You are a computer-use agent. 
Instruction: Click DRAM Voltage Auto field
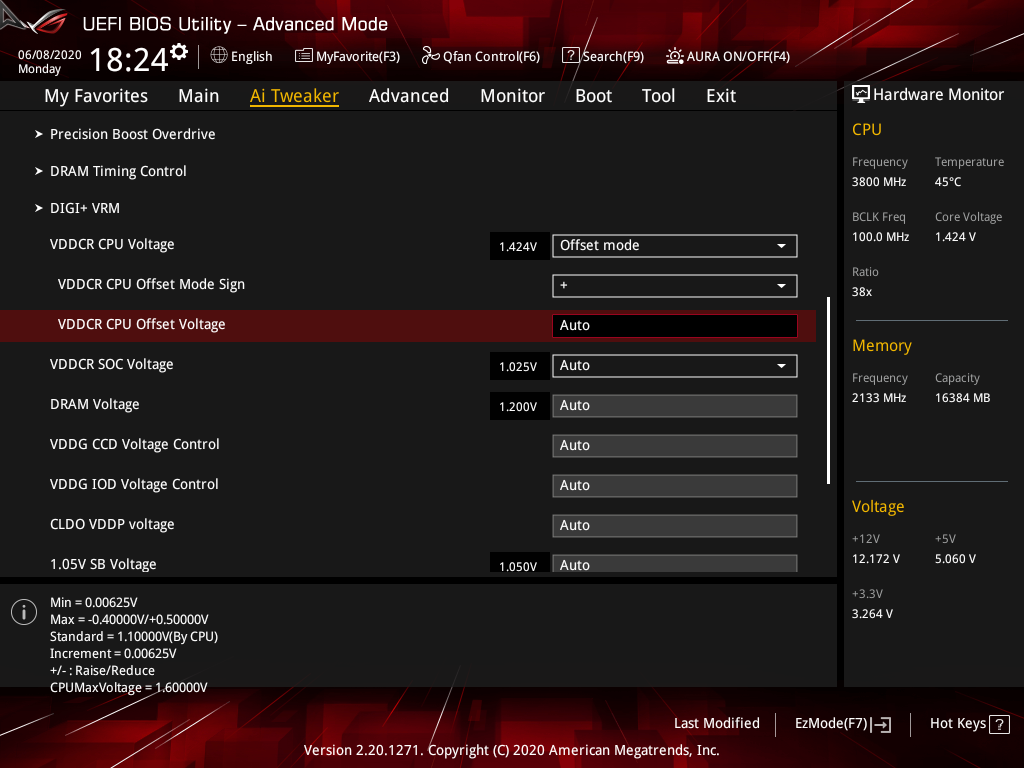point(675,406)
